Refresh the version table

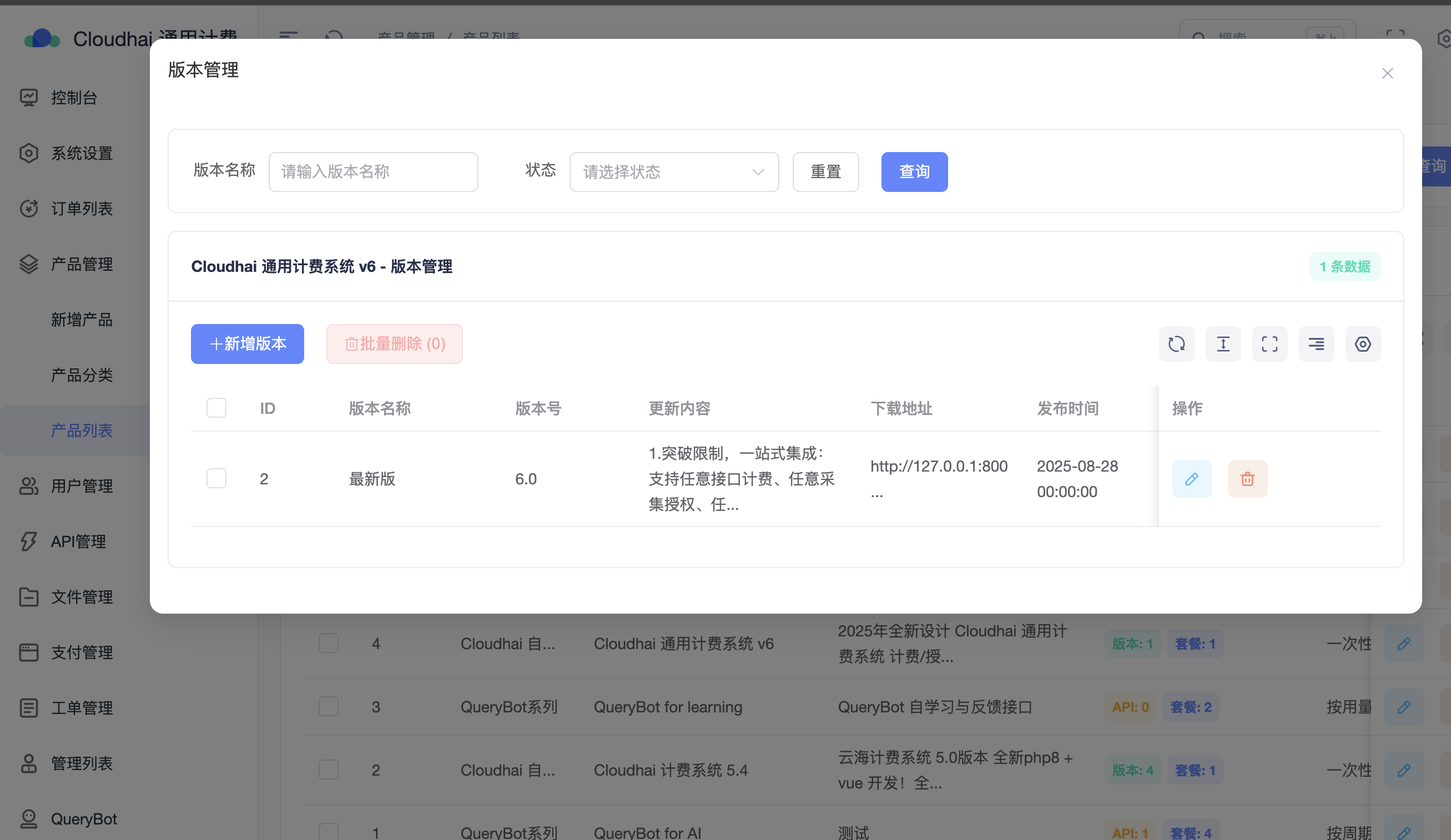1176,343
